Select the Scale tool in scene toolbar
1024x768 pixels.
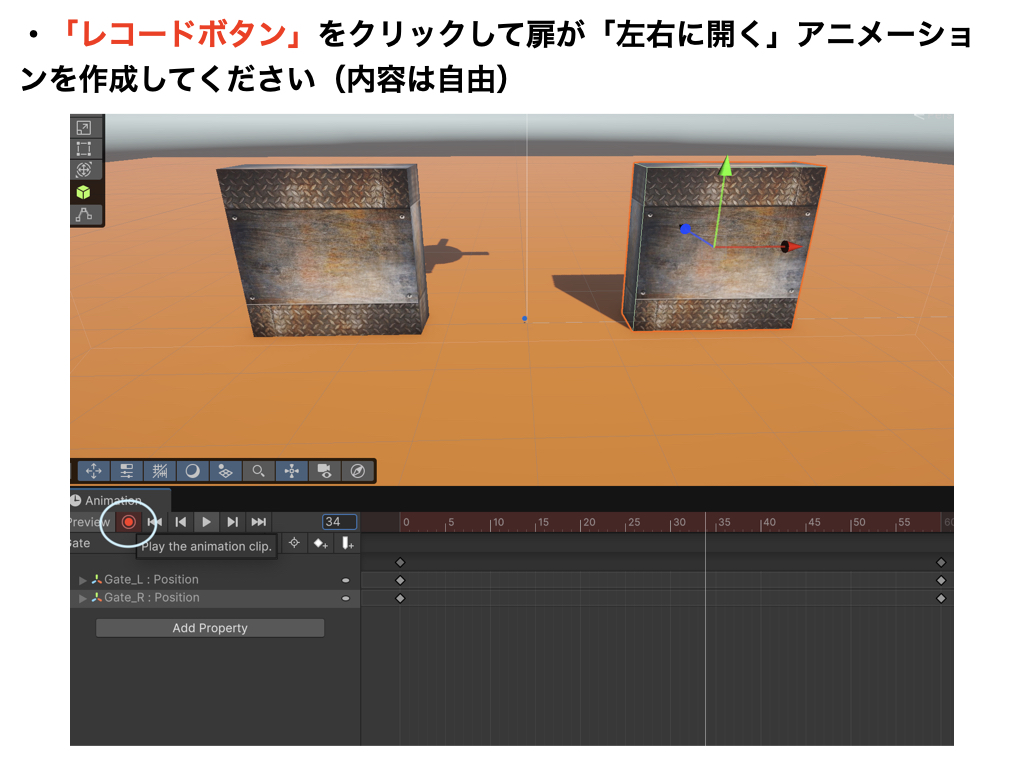click(84, 127)
